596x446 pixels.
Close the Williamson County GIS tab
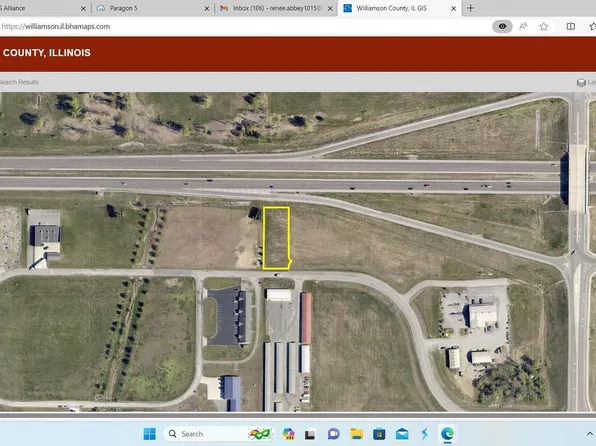point(453,8)
